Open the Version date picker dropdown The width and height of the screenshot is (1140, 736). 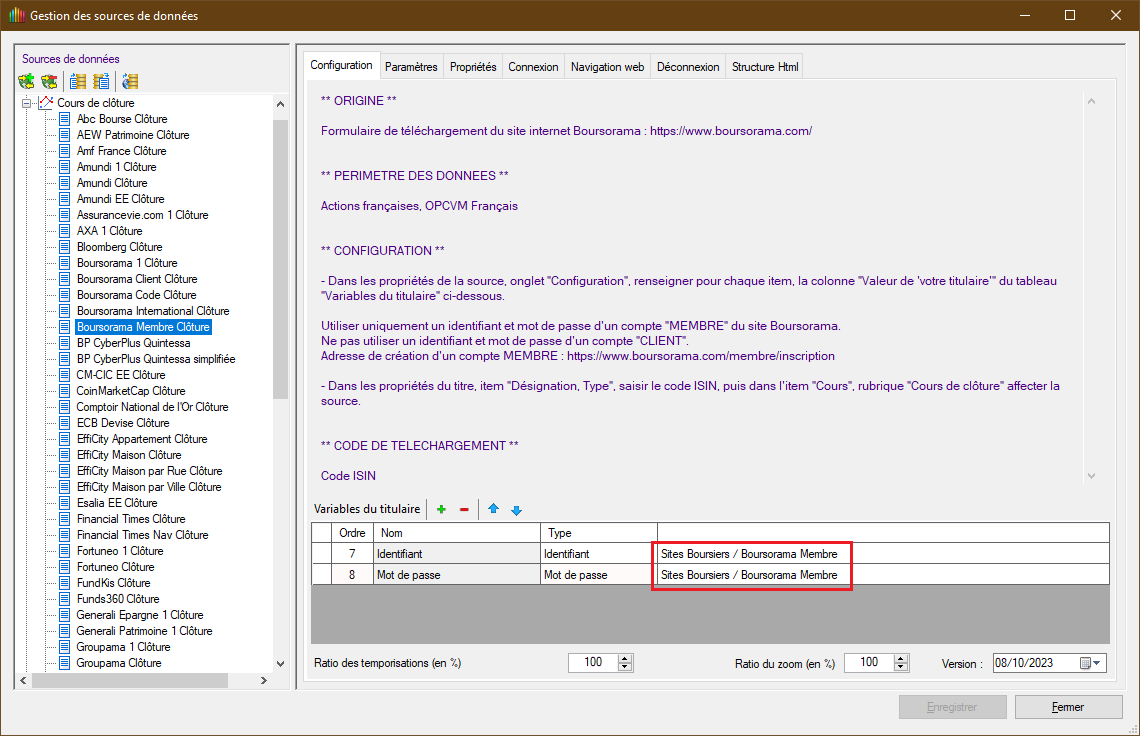click(x=1097, y=663)
